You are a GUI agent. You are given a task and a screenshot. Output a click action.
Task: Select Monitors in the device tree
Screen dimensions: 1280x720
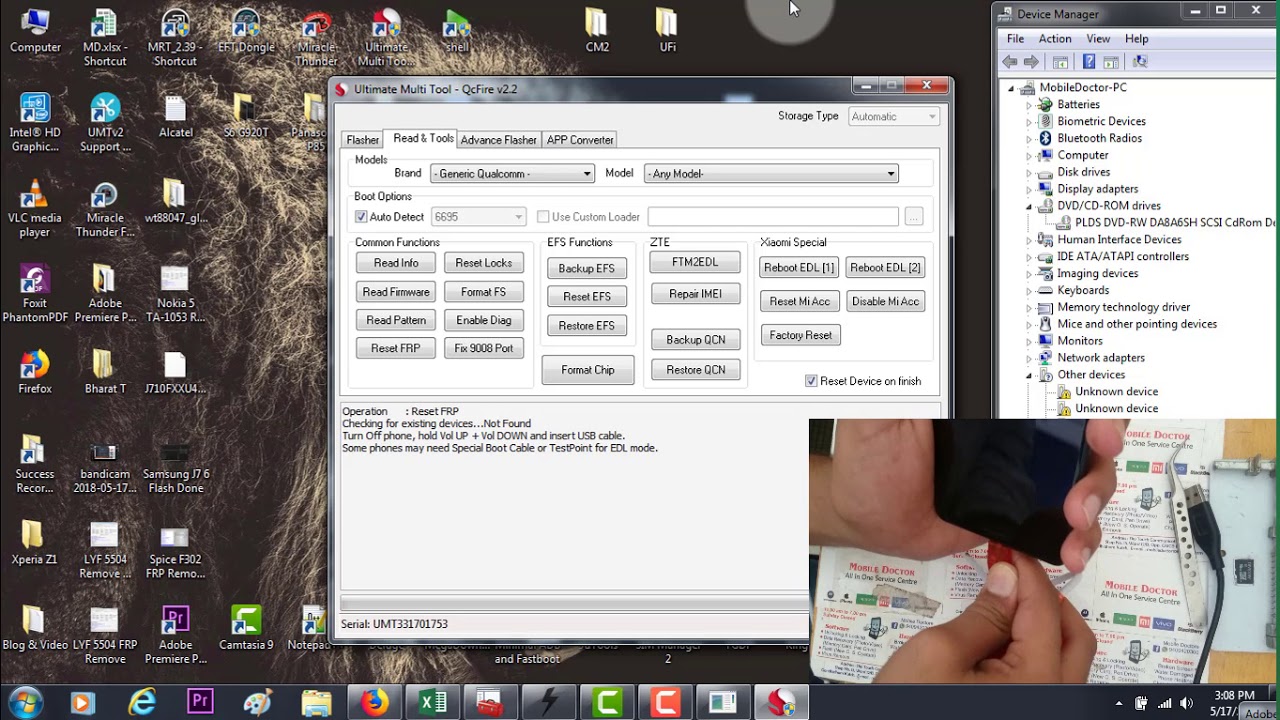pos(1080,341)
